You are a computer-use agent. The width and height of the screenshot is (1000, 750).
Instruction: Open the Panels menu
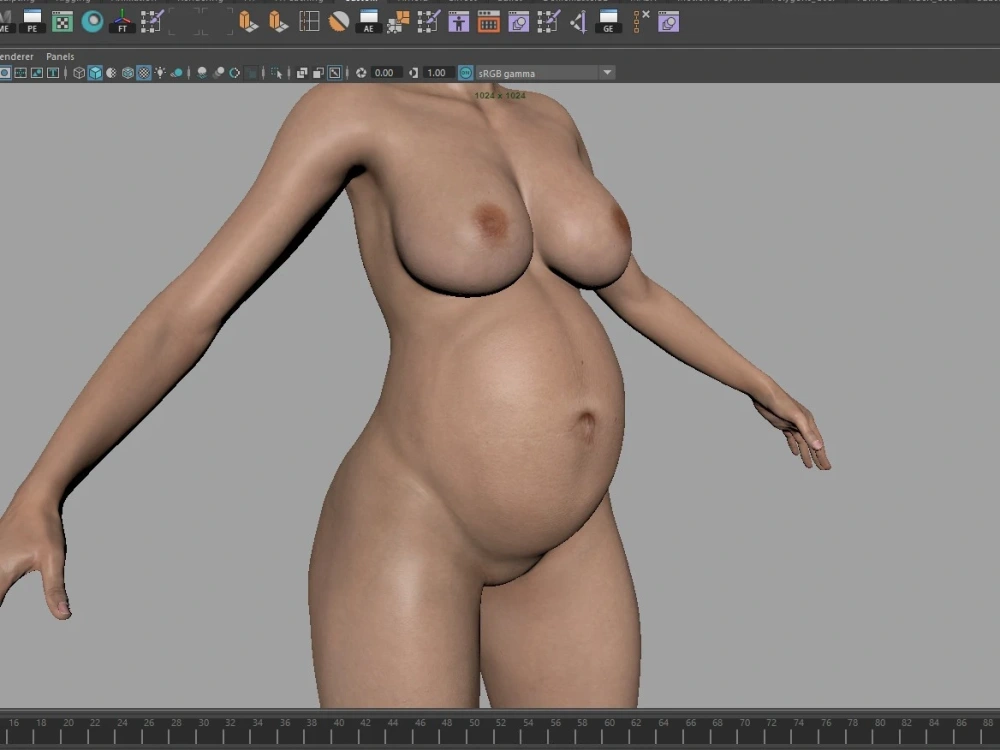tap(60, 56)
